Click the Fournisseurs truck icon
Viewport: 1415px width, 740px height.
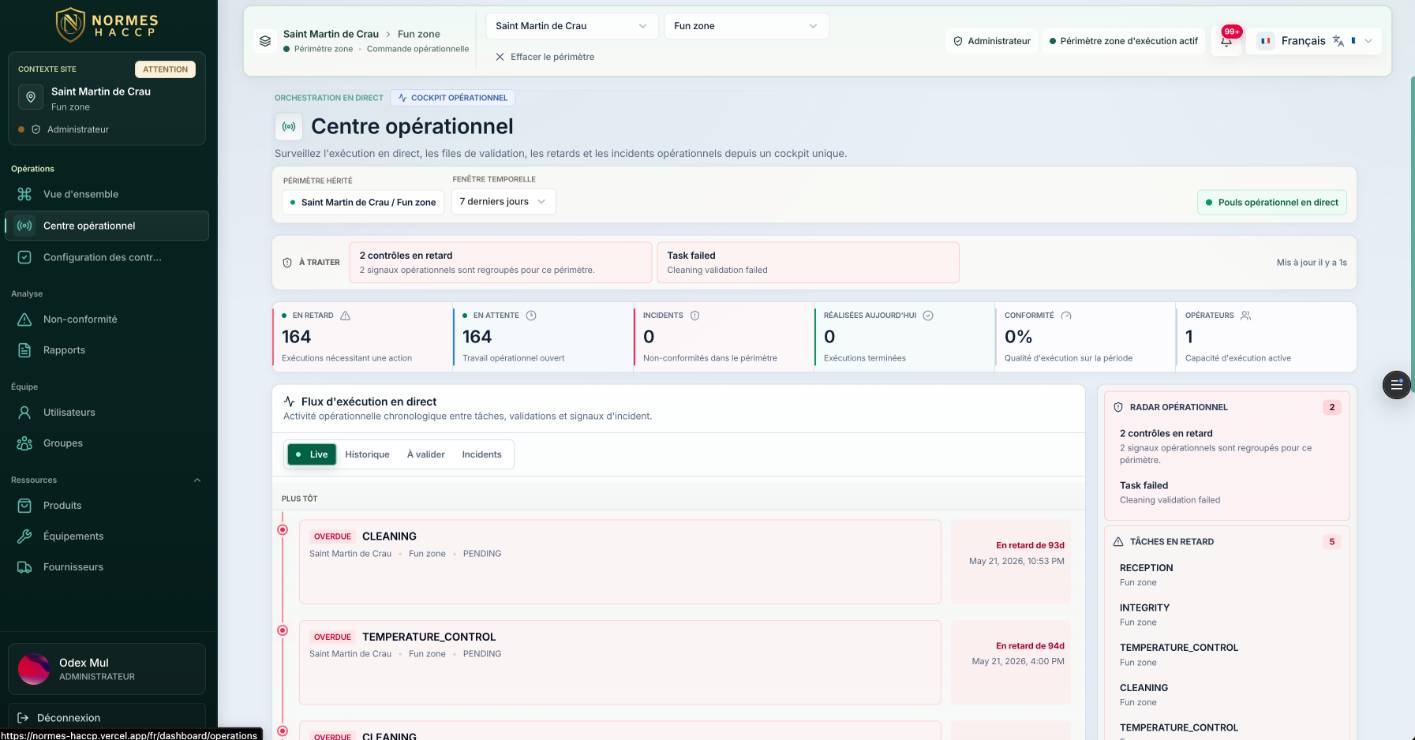click(x=25, y=567)
